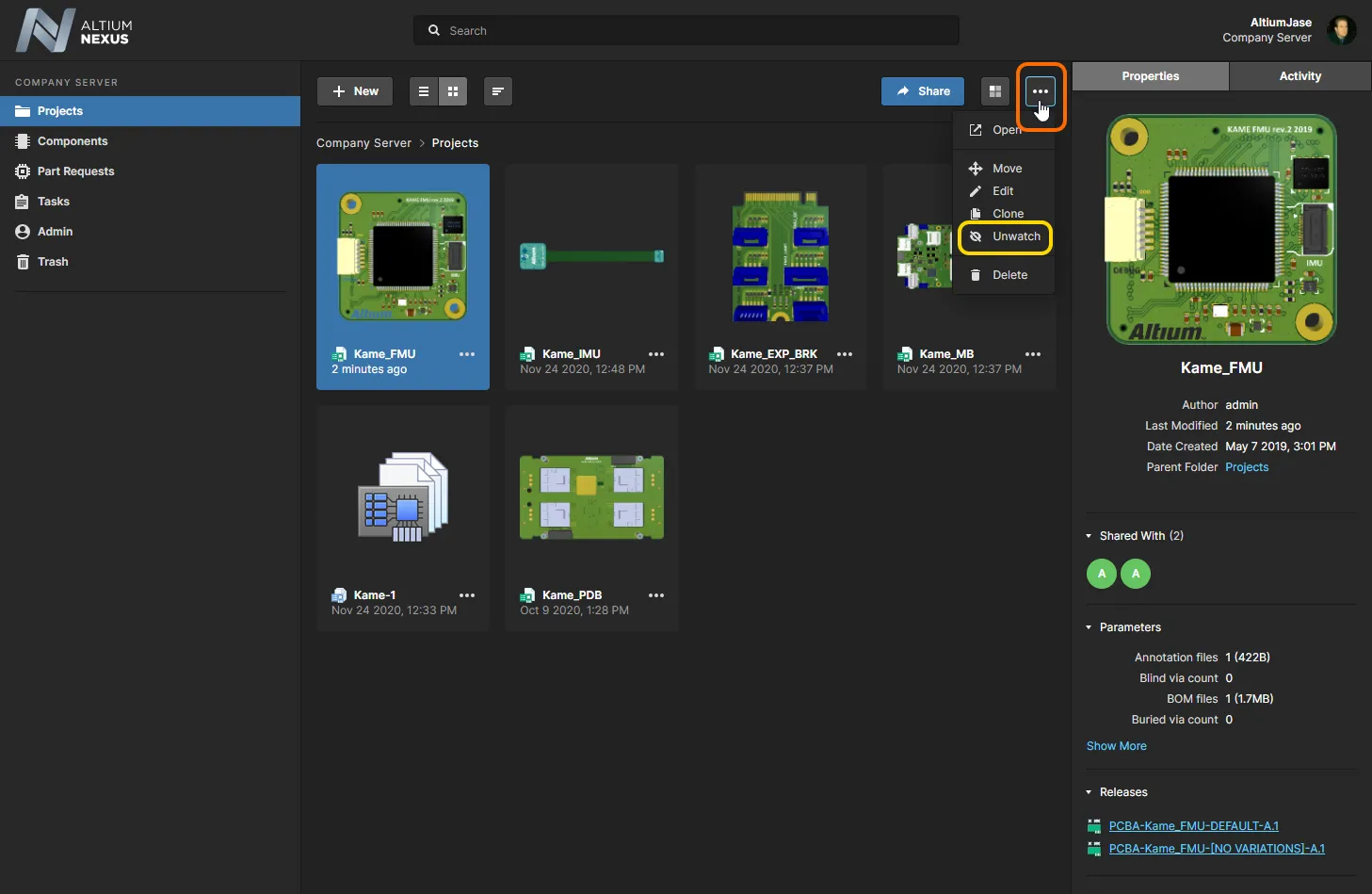Open the Kame_FMU card ellipsis menu
The image size is (1372, 894).
pyautogui.click(x=467, y=354)
